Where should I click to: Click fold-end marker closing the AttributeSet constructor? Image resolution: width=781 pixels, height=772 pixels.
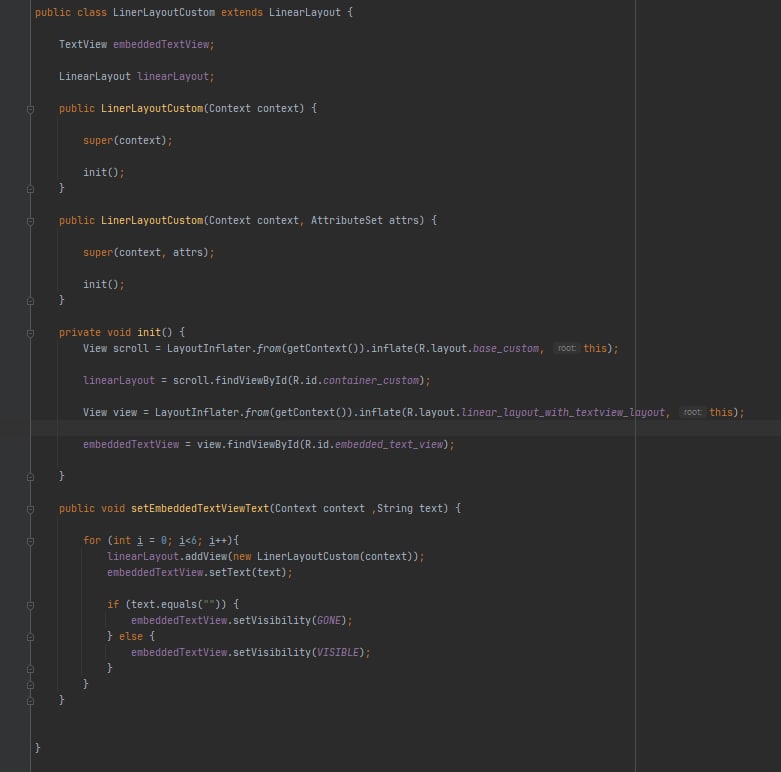click(x=30, y=301)
